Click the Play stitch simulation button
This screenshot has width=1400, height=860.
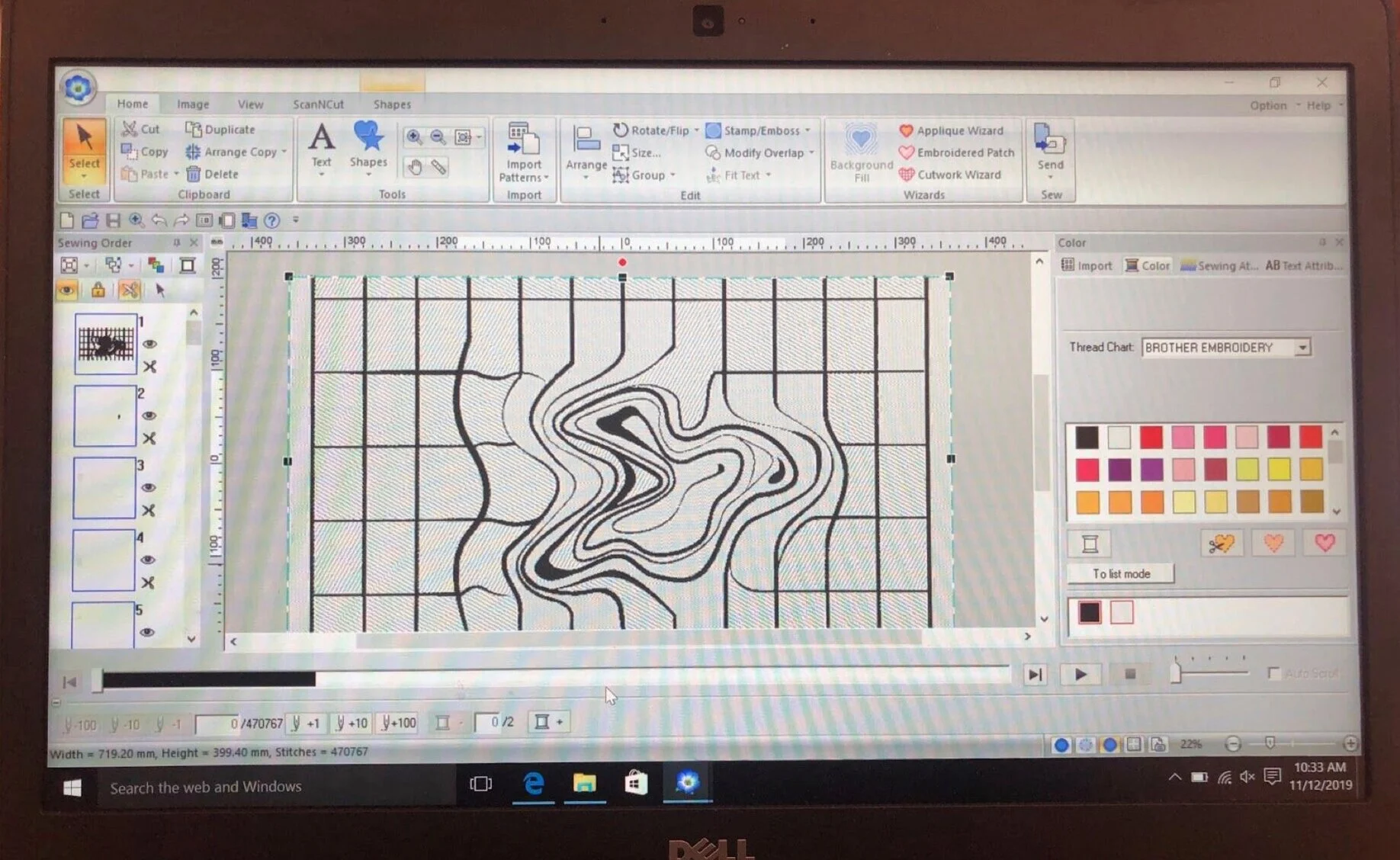[1081, 674]
